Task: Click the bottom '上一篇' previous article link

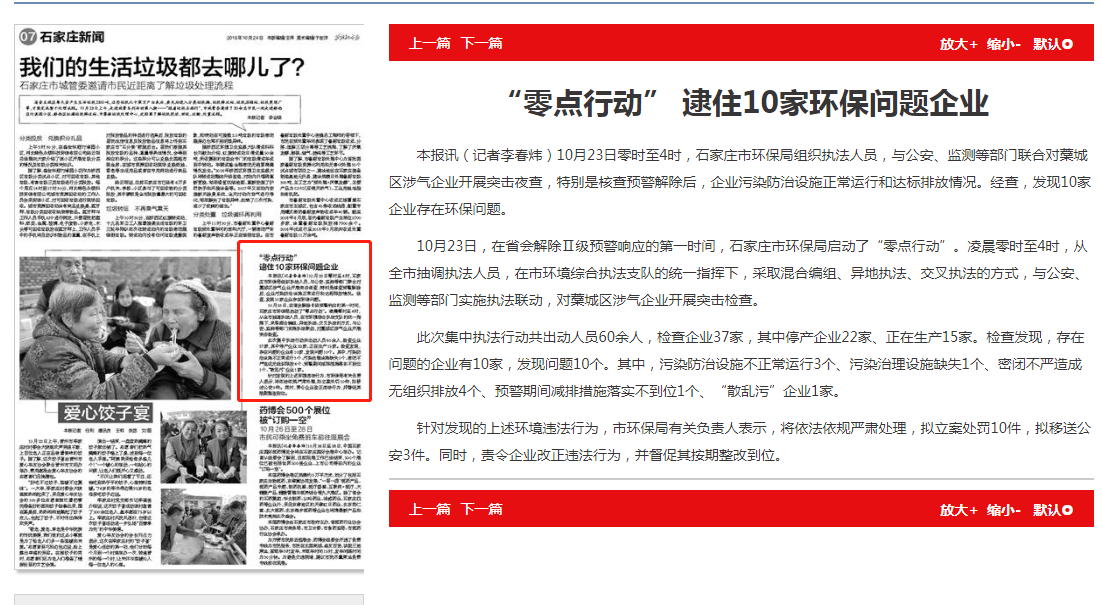Action: [x=429, y=509]
